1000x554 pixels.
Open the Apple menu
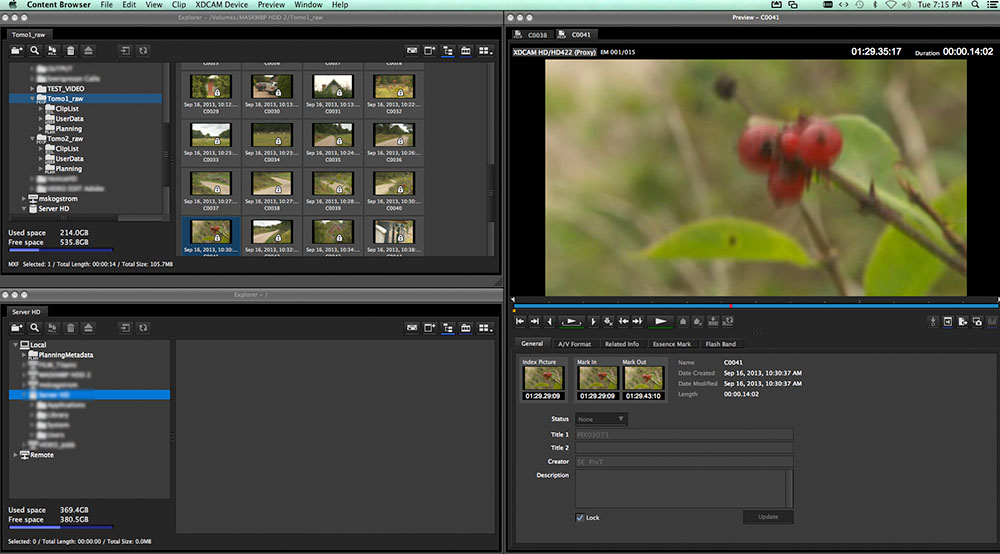[x=12, y=4]
